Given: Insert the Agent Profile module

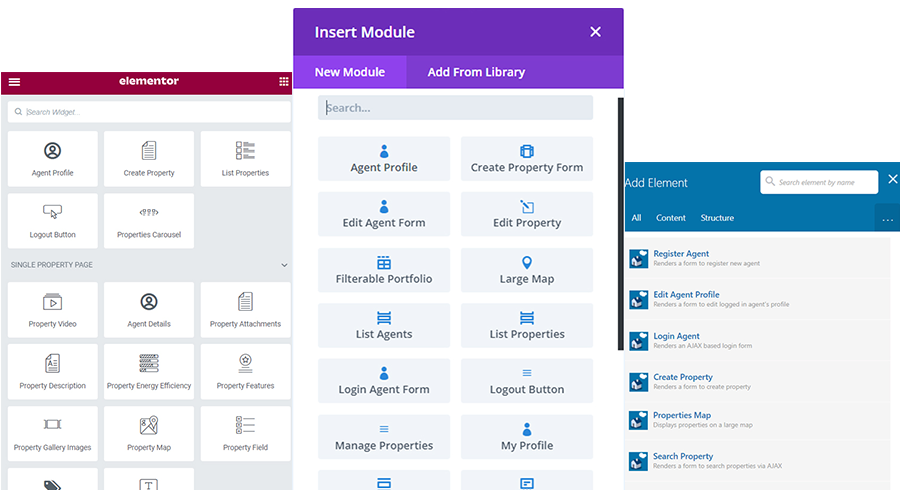Looking at the screenshot, I should pyautogui.click(x=384, y=159).
